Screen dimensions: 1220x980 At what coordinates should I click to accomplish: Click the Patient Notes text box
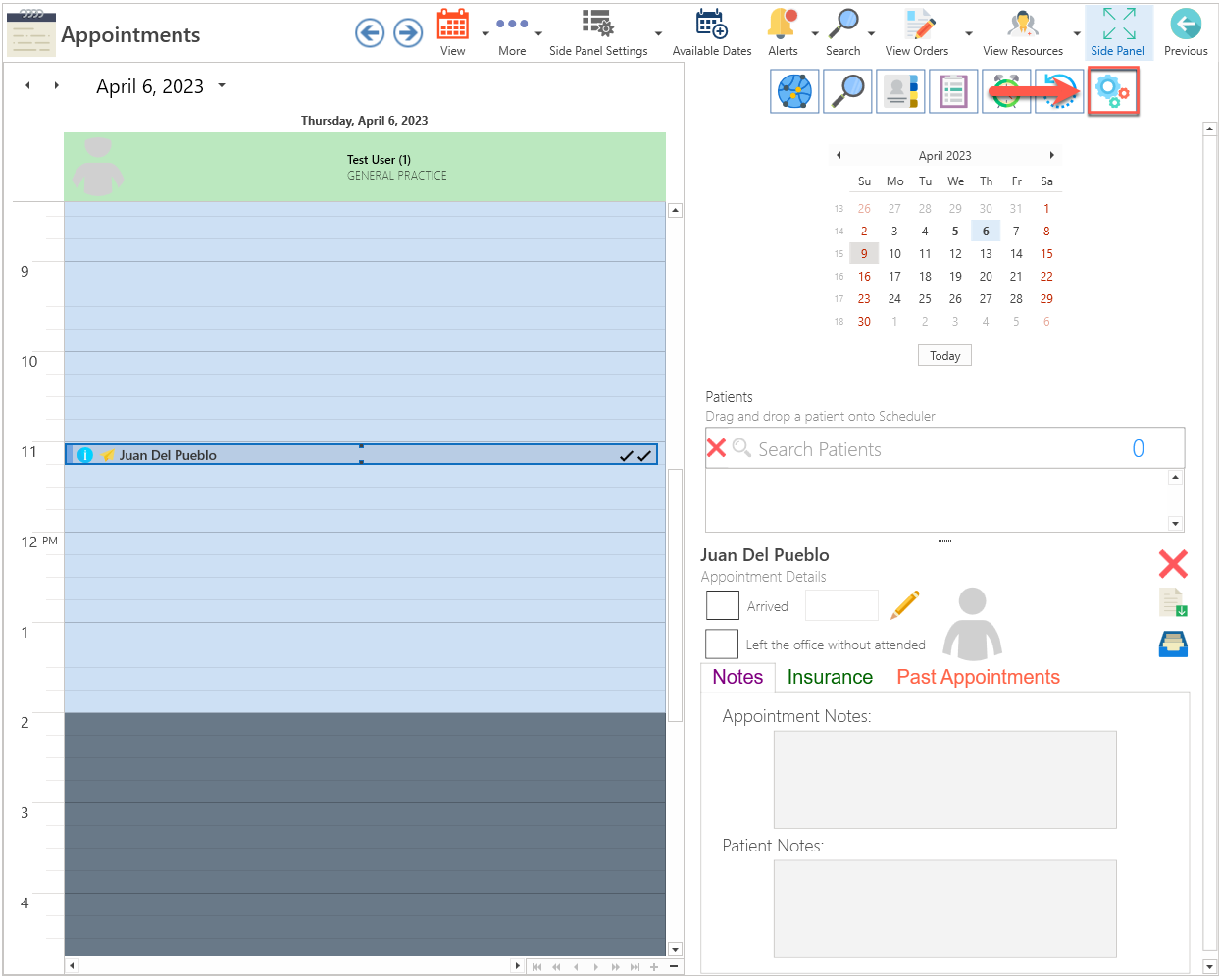click(x=945, y=908)
